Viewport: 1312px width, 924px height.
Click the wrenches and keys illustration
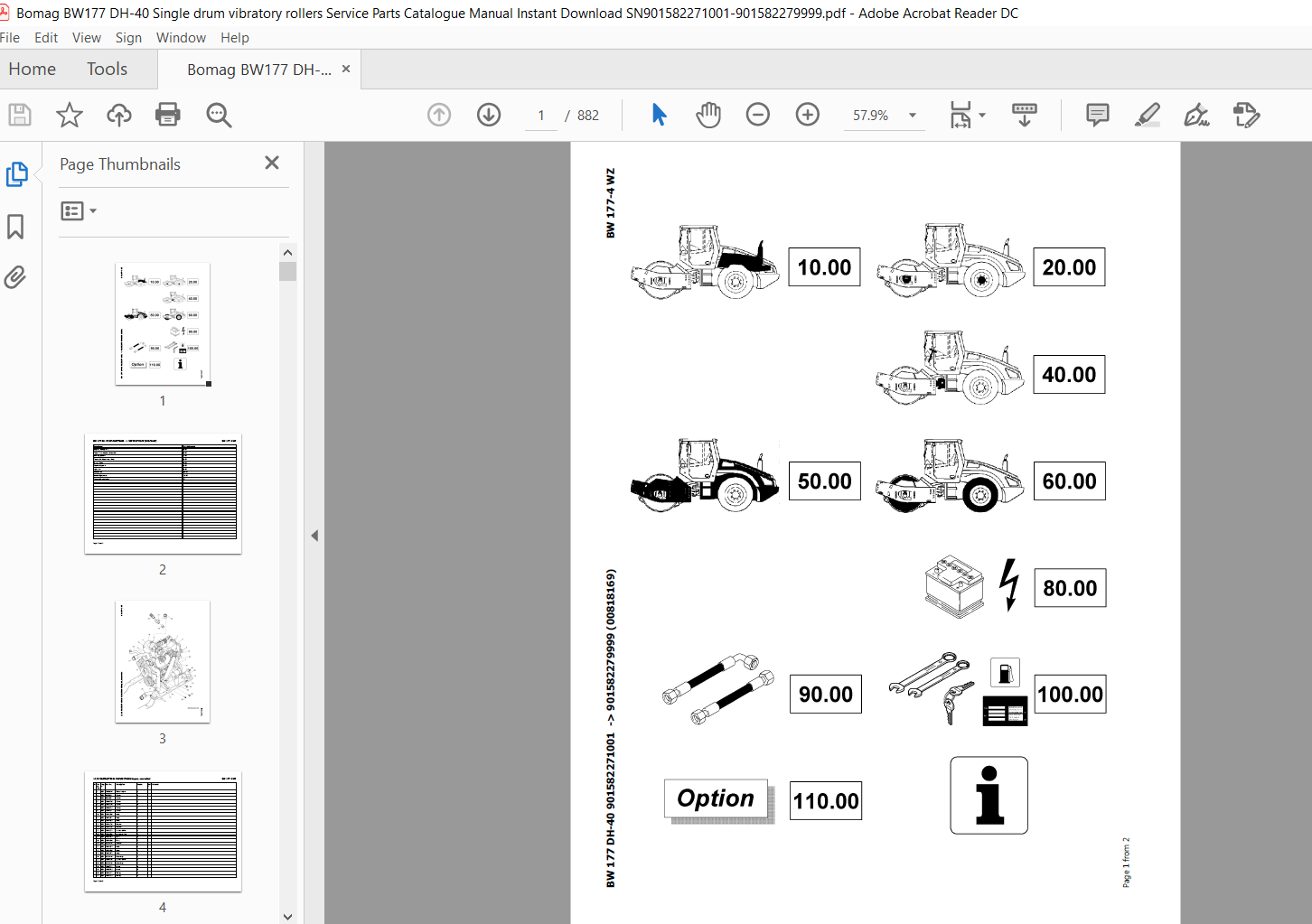932,687
